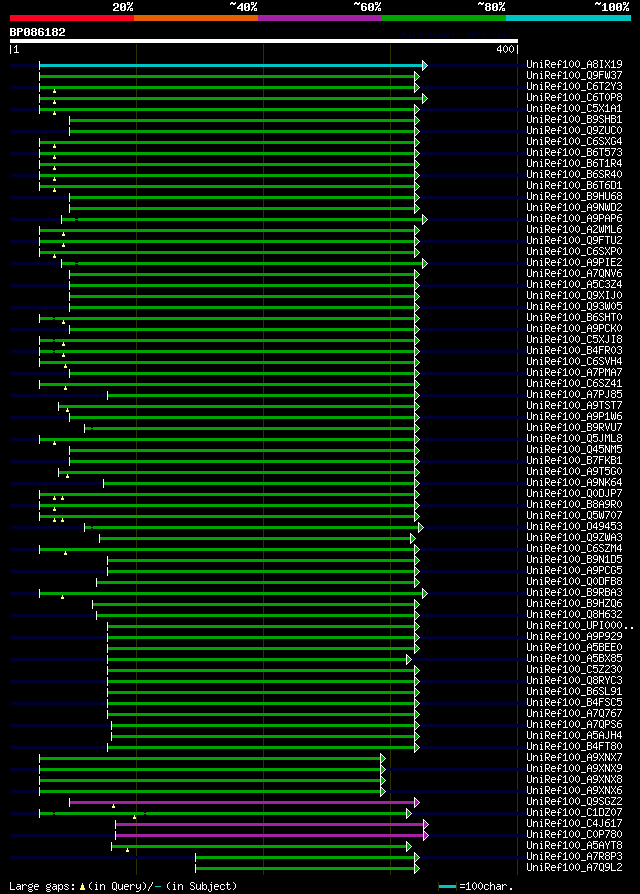Select the UniRef100_A5C3Z4 label
Image resolution: width=640 pixels, height=894 pixels.
pos(574,284)
